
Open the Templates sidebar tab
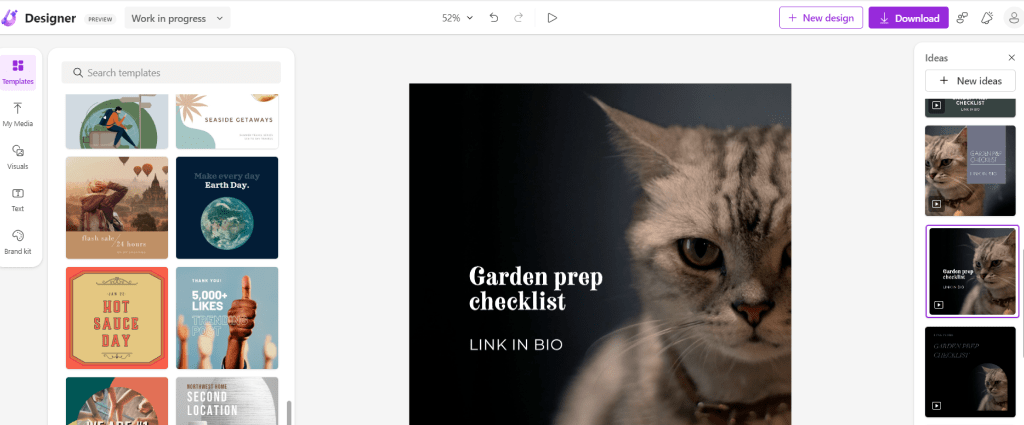coord(18,72)
